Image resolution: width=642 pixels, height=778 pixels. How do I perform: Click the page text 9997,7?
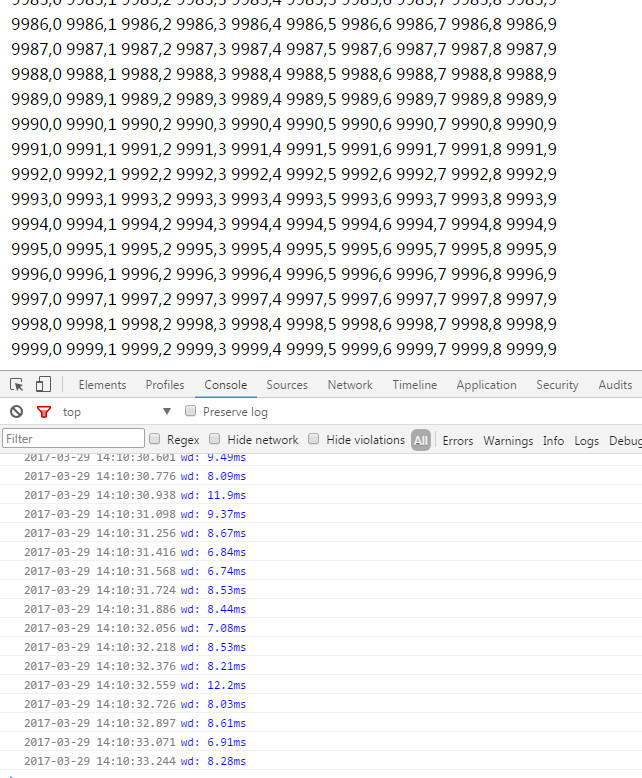421,299
